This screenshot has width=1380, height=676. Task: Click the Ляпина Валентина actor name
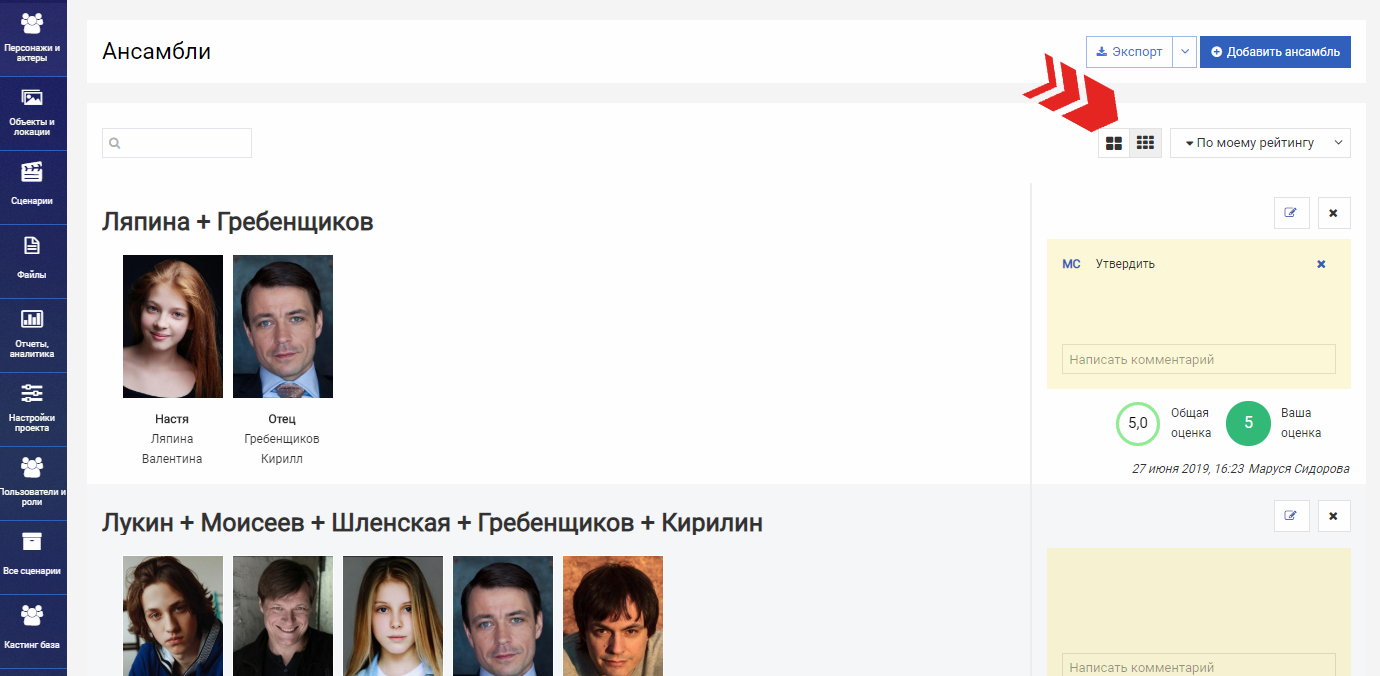(x=172, y=449)
